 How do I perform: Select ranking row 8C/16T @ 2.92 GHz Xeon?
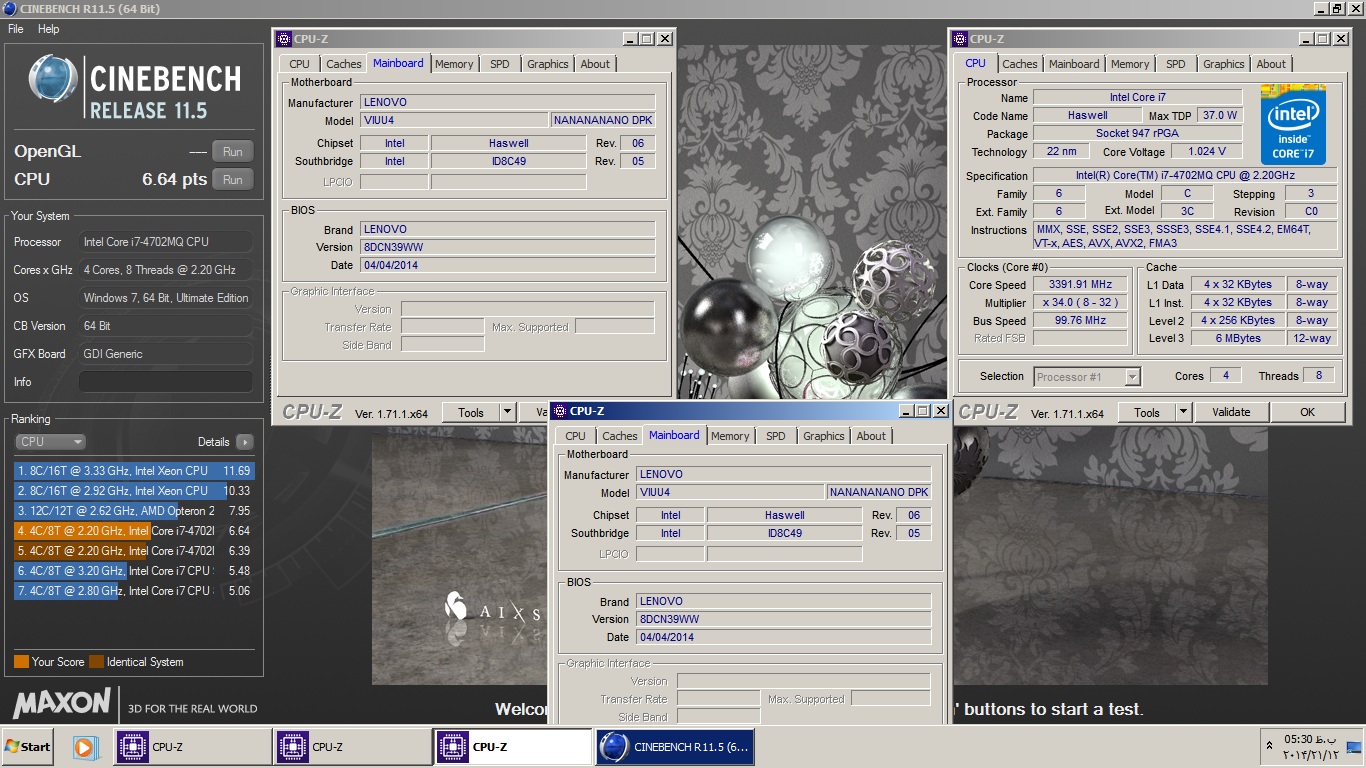(x=134, y=491)
